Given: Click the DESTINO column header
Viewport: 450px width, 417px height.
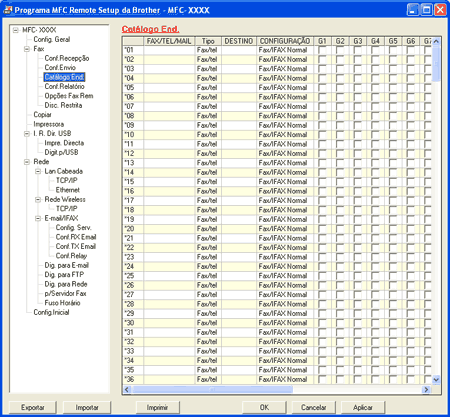Looking at the screenshot, I should click(239, 41).
